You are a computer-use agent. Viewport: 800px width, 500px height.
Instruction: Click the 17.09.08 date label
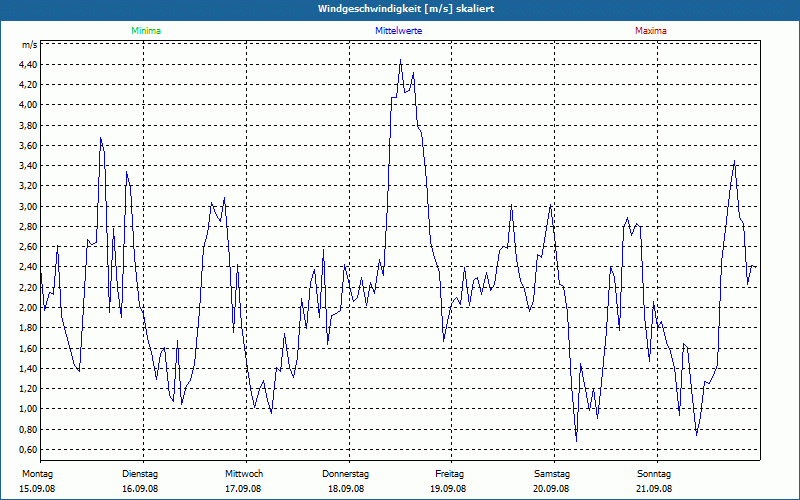tap(243, 489)
